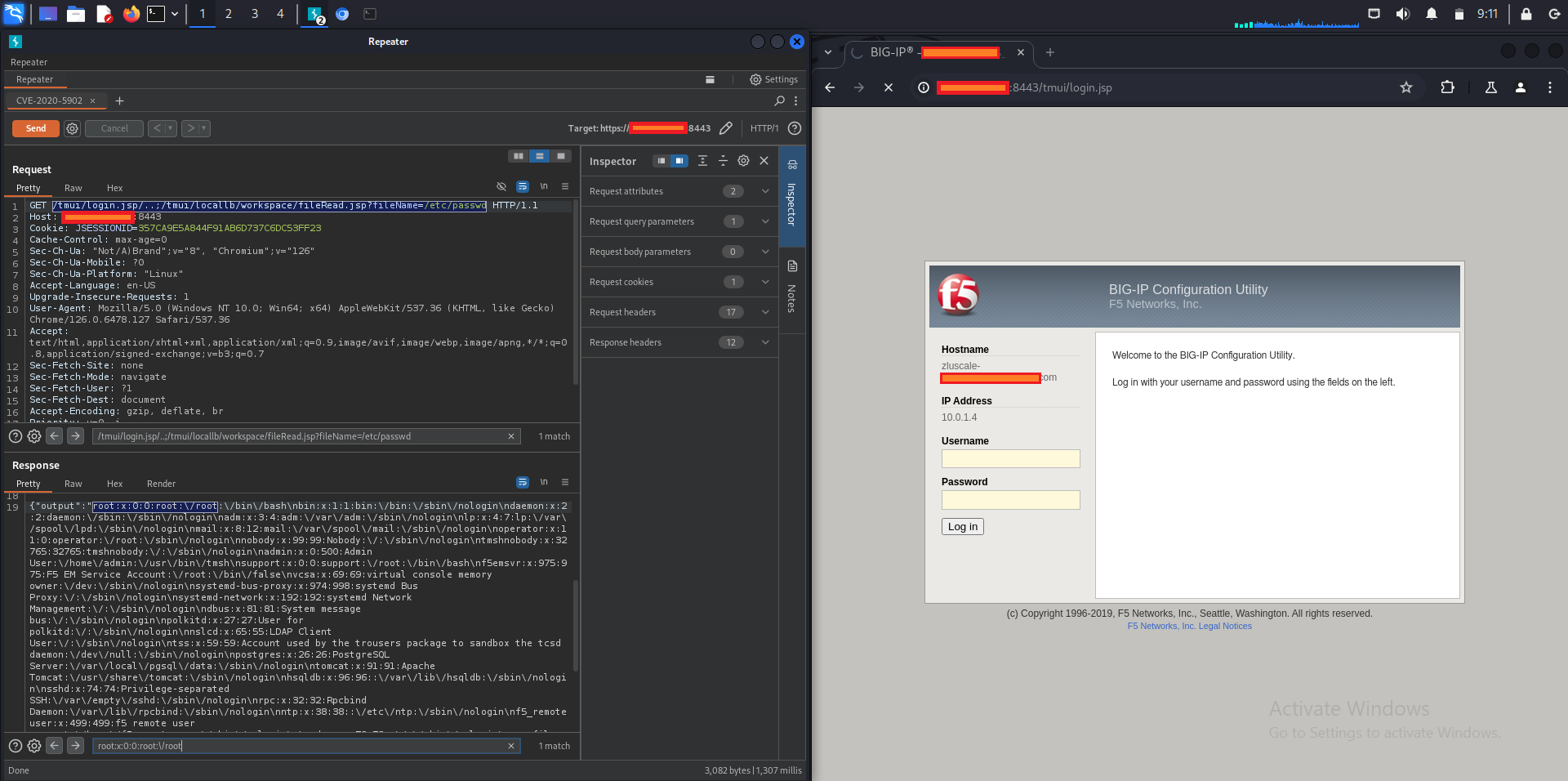Show notifications via the bell icon
The width and height of the screenshot is (1568, 781).
[1432, 14]
